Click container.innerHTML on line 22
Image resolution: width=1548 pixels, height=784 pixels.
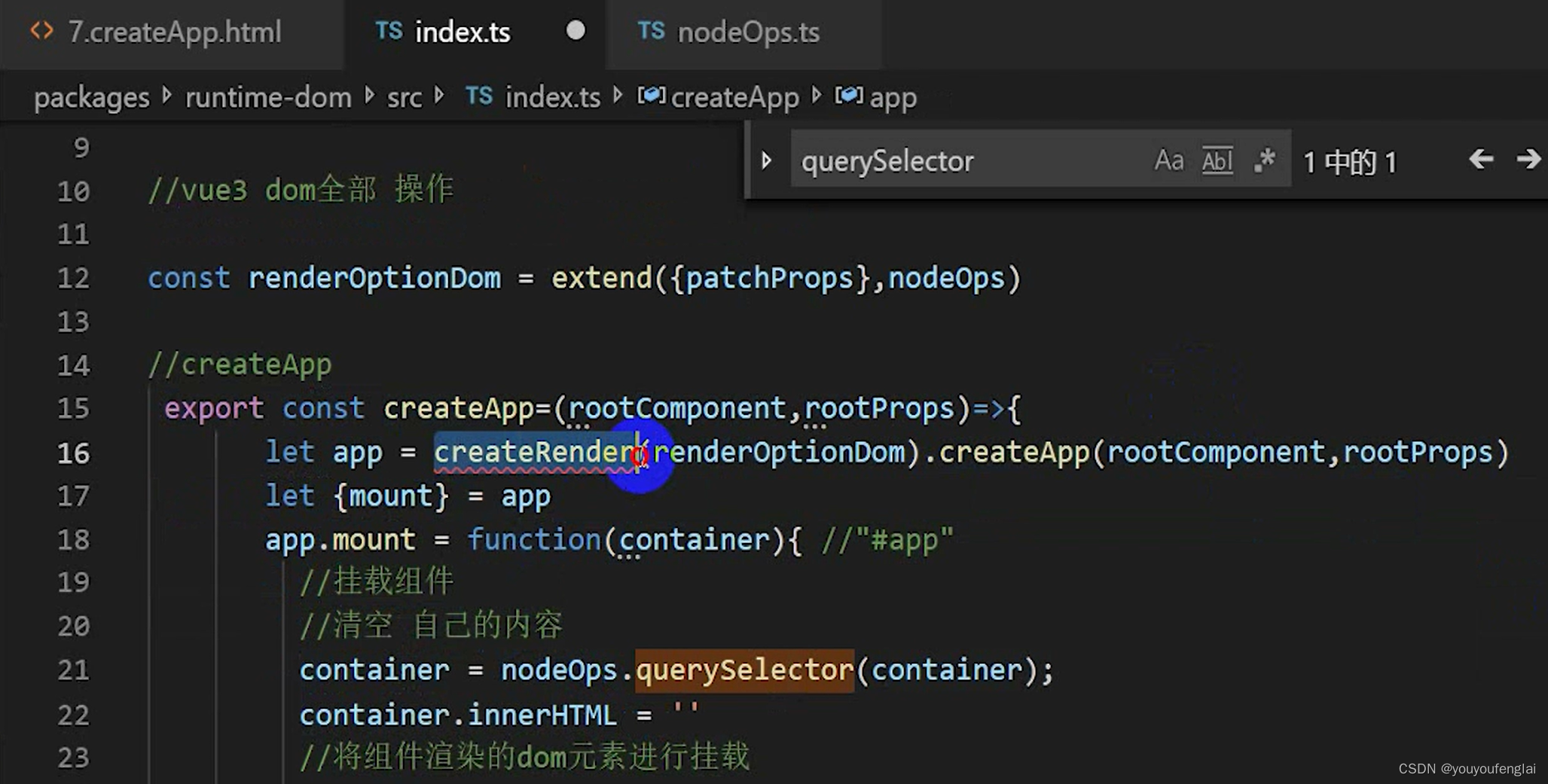pyautogui.click(x=459, y=715)
